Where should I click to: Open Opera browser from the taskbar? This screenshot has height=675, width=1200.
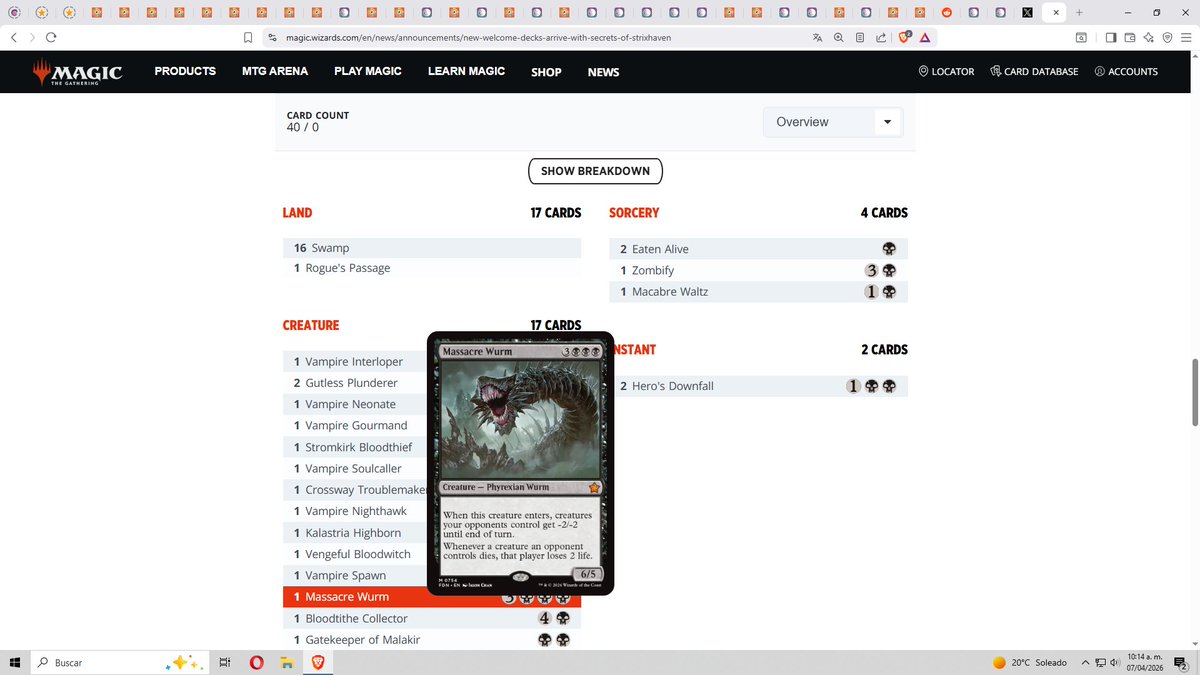(x=256, y=662)
